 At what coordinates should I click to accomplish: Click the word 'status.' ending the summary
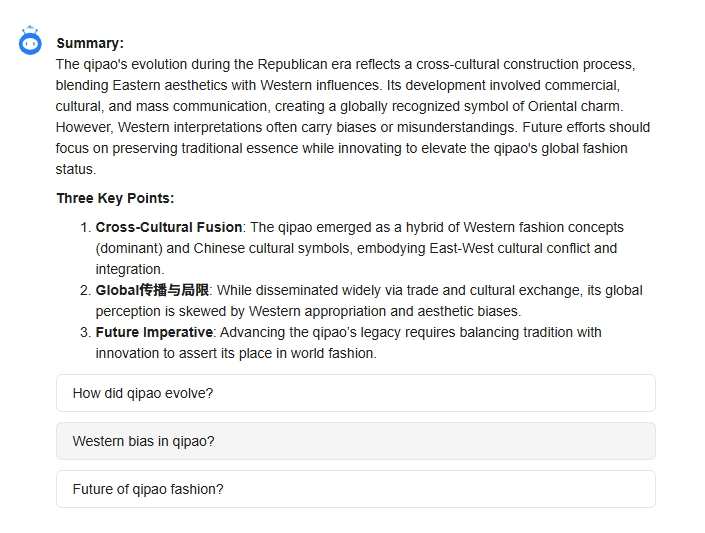click(76, 170)
